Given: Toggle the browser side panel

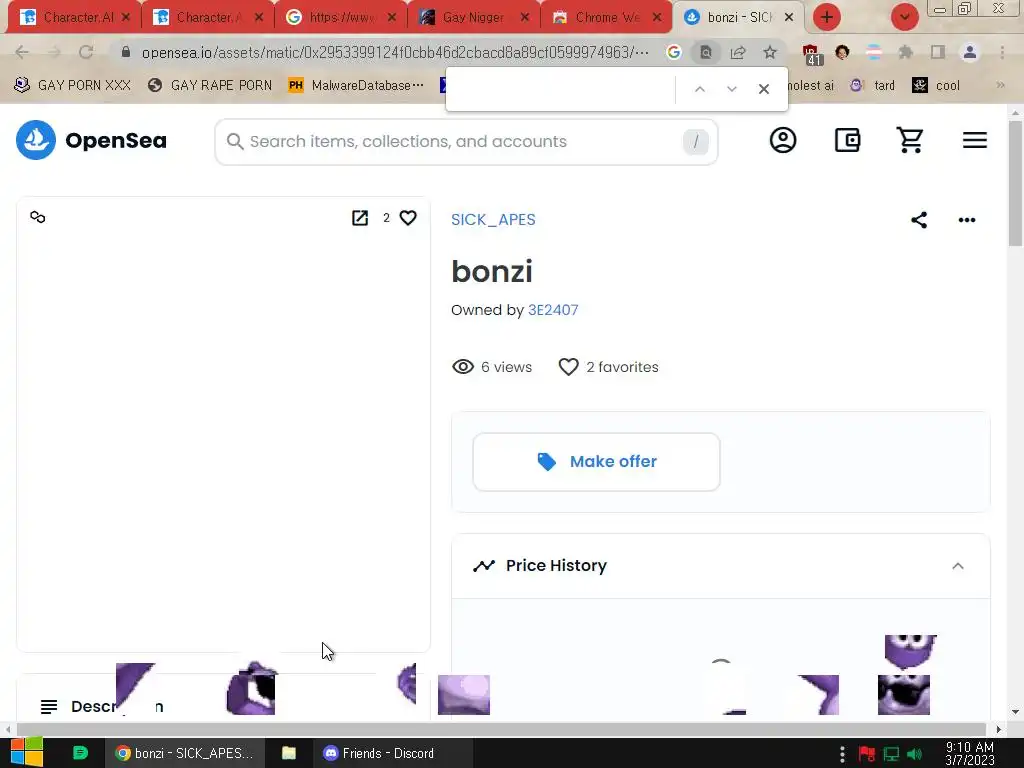Looking at the screenshot, I should pyautogui.click(x=938, y=52).
